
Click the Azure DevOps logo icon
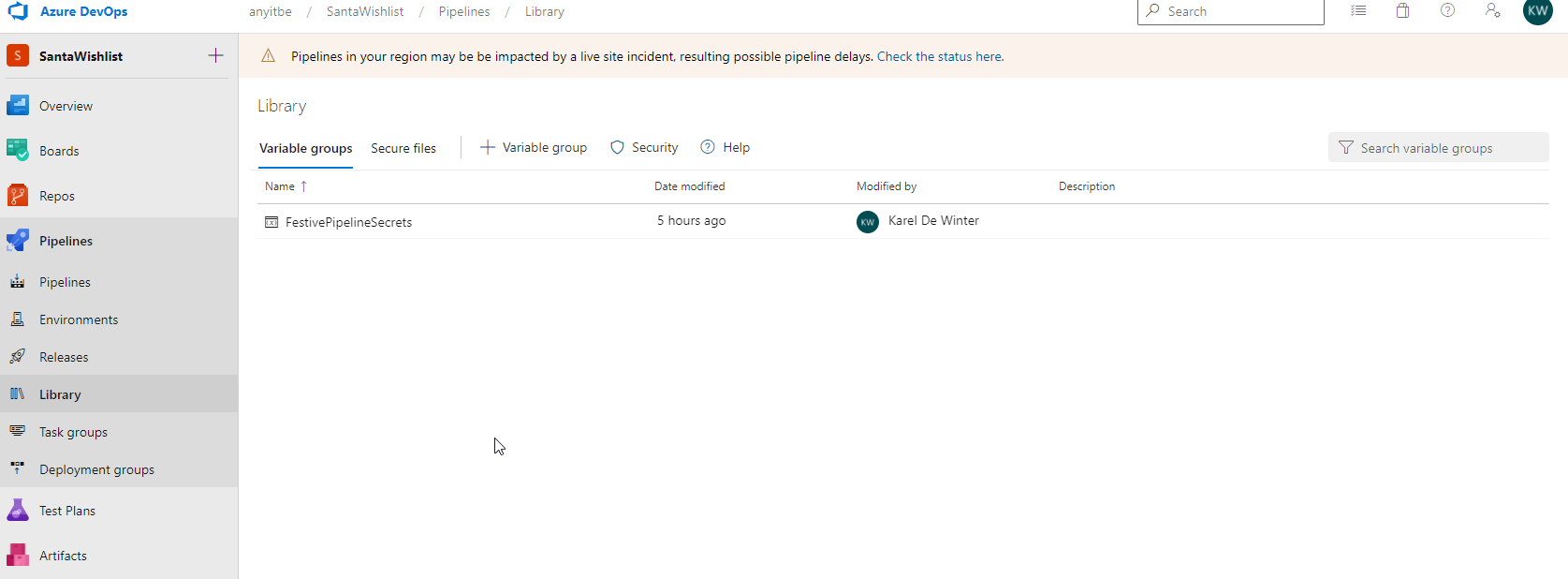18,11
